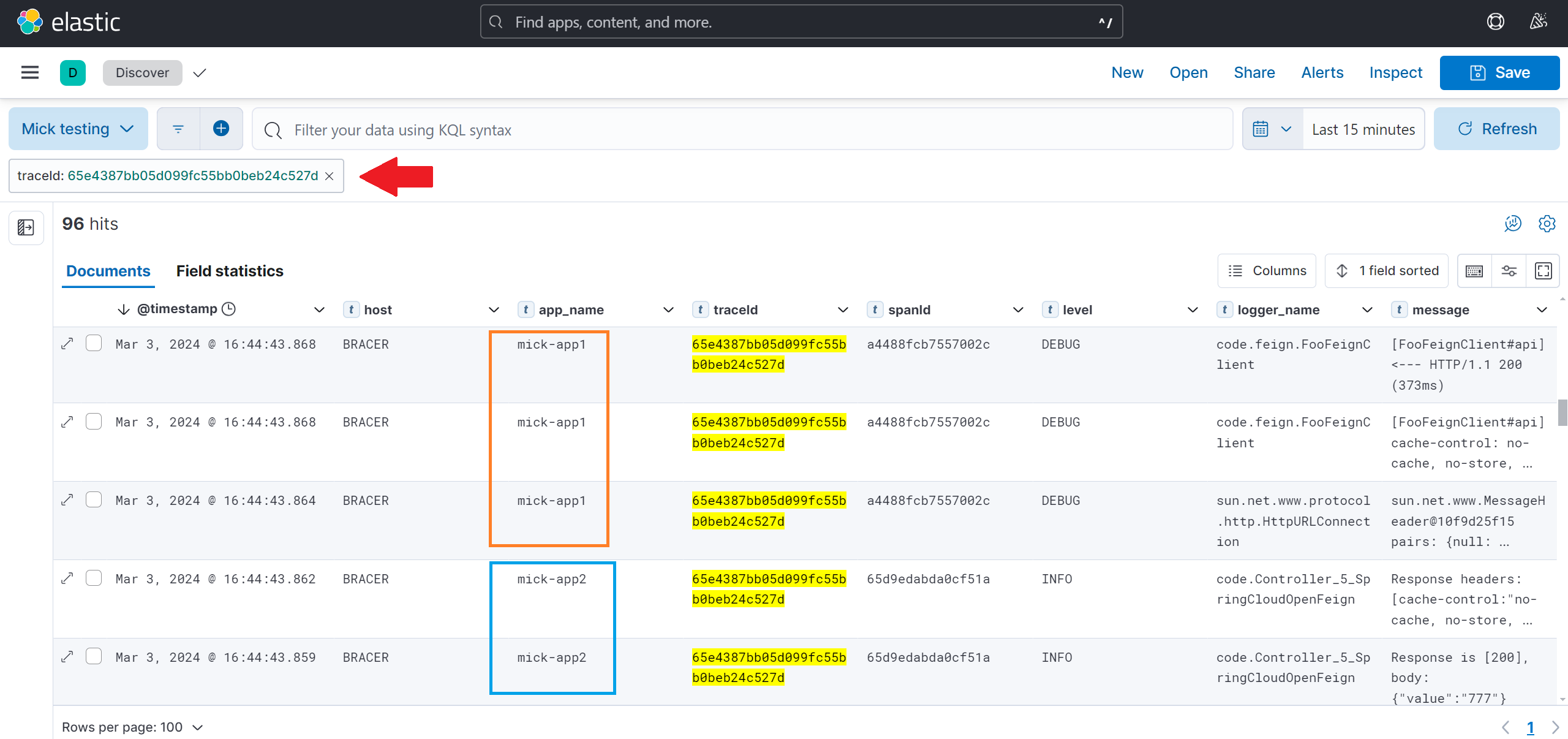The height and width of the screenshot is (739, 1568).
Task: Click Inspect in the top menu
Action: coord(1395,73)
